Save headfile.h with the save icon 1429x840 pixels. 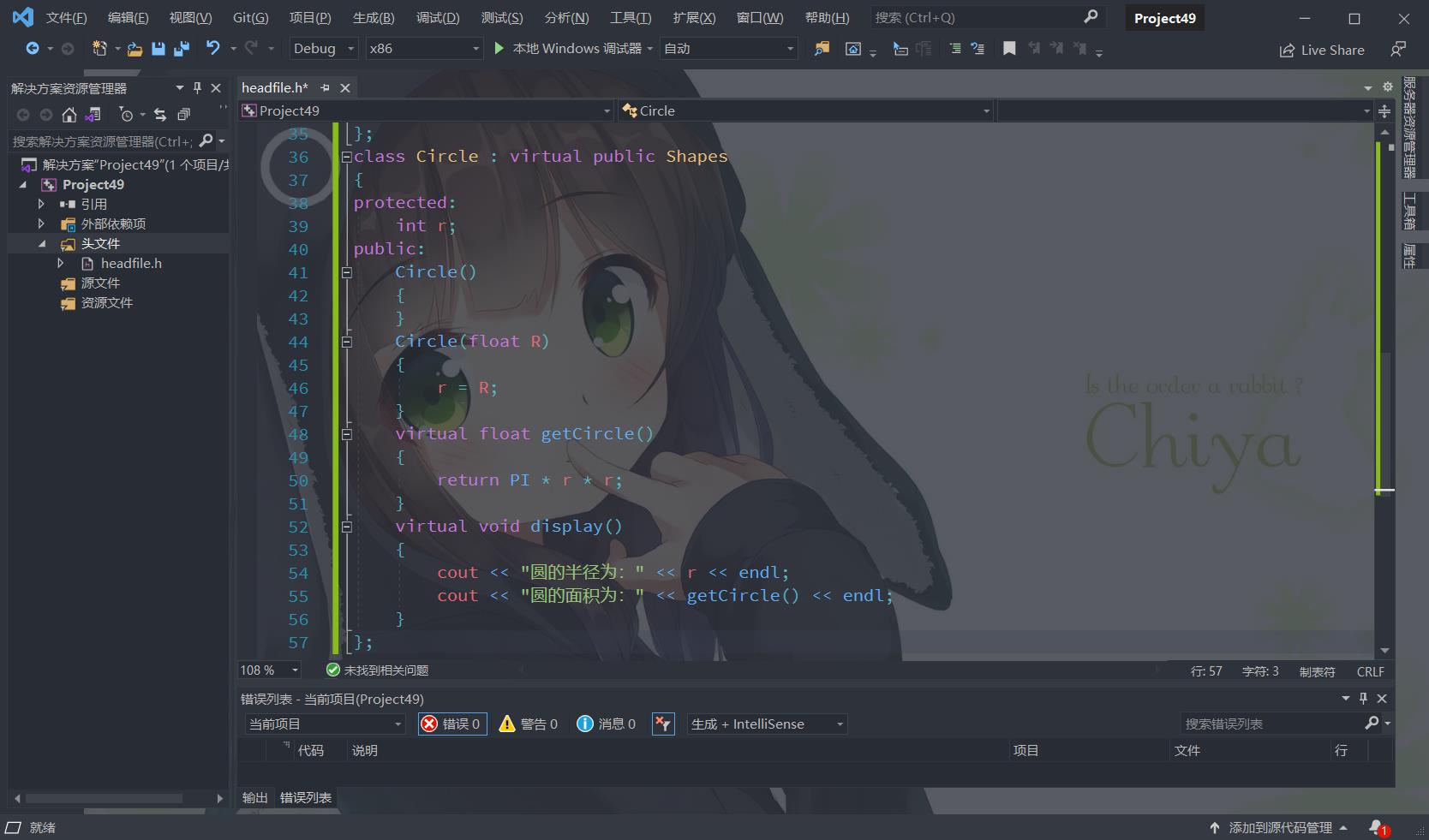tap(158, 49)
